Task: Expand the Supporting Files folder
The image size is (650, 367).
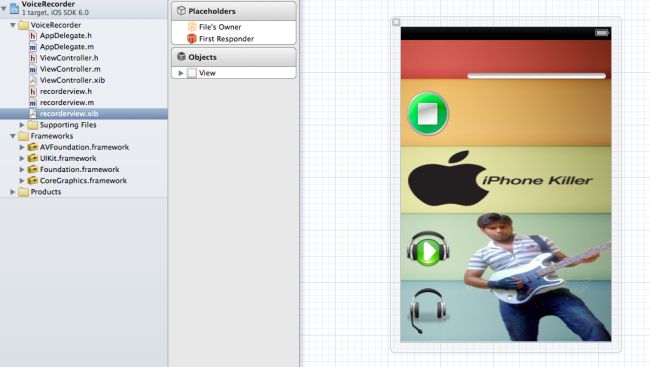Action: tap(22, 125)
